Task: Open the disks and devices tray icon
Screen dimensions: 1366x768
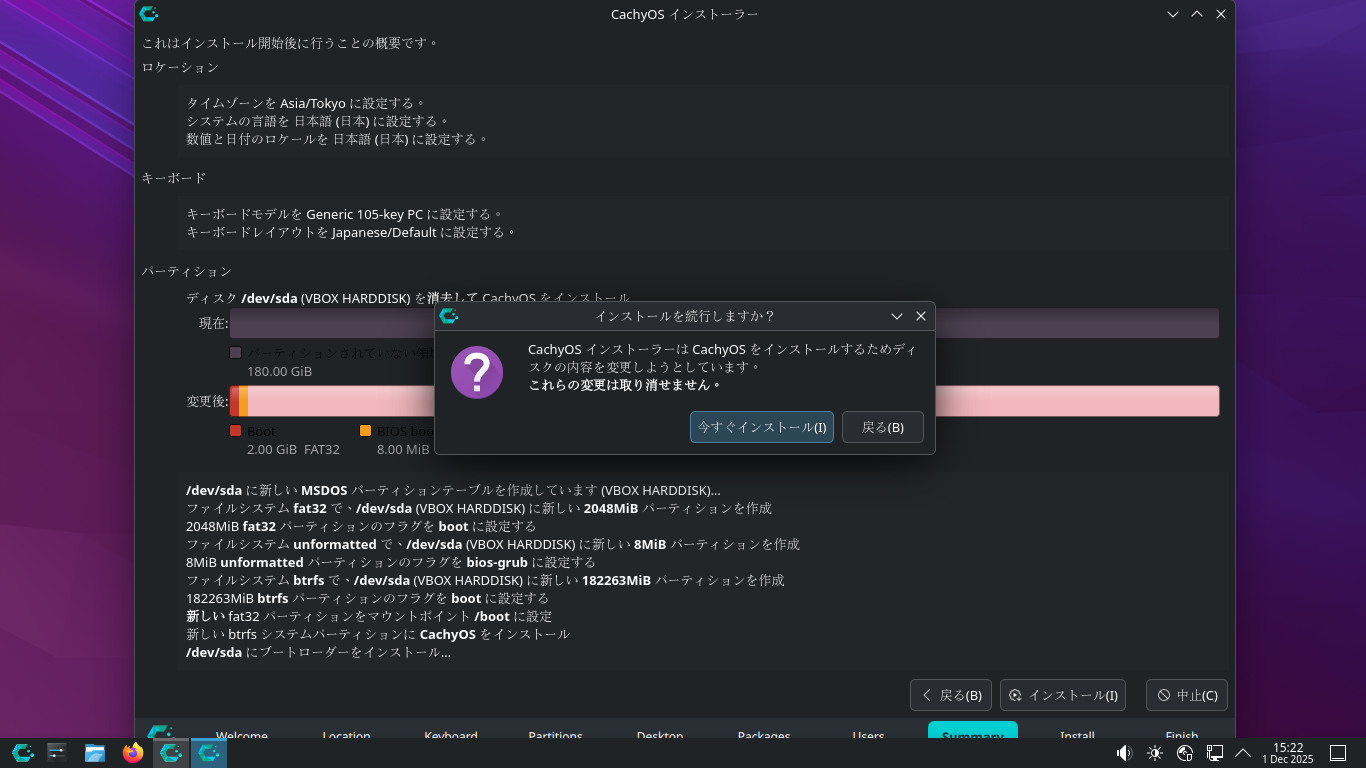Action: 1185,753
